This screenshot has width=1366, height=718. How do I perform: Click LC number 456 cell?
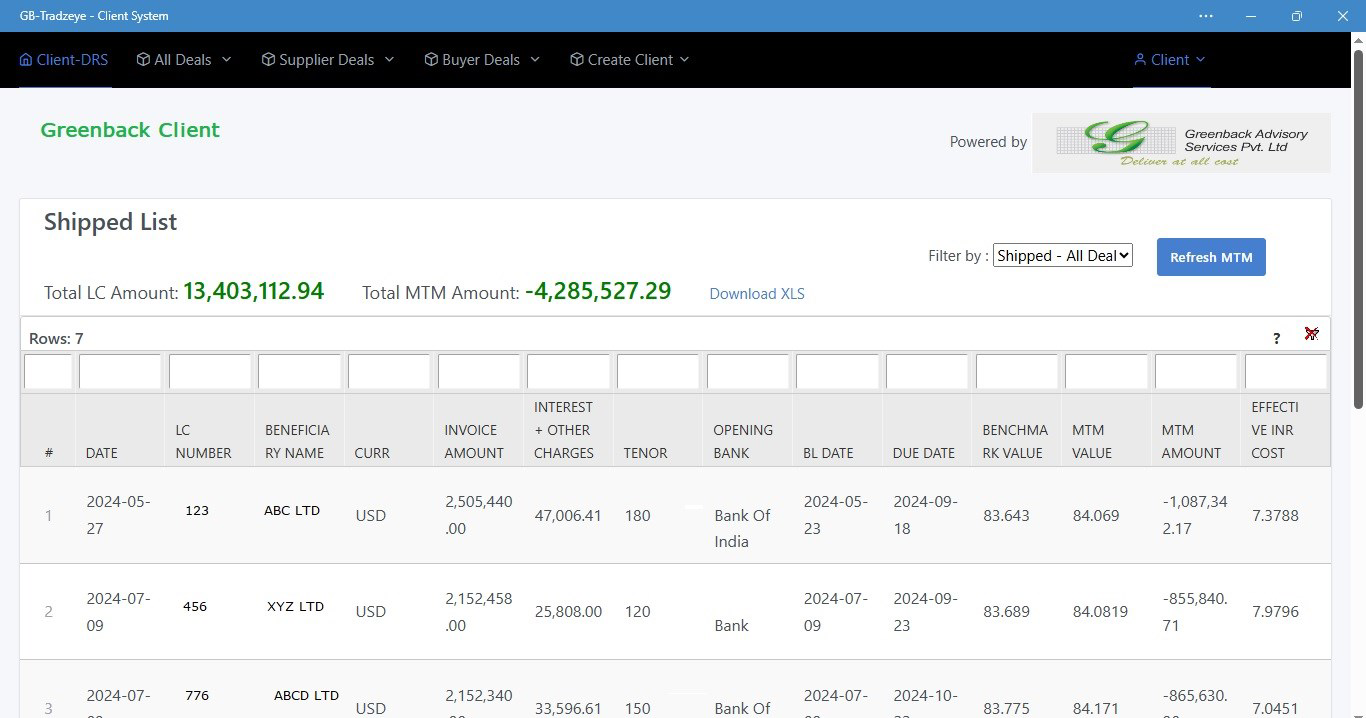tap(195, 607)
